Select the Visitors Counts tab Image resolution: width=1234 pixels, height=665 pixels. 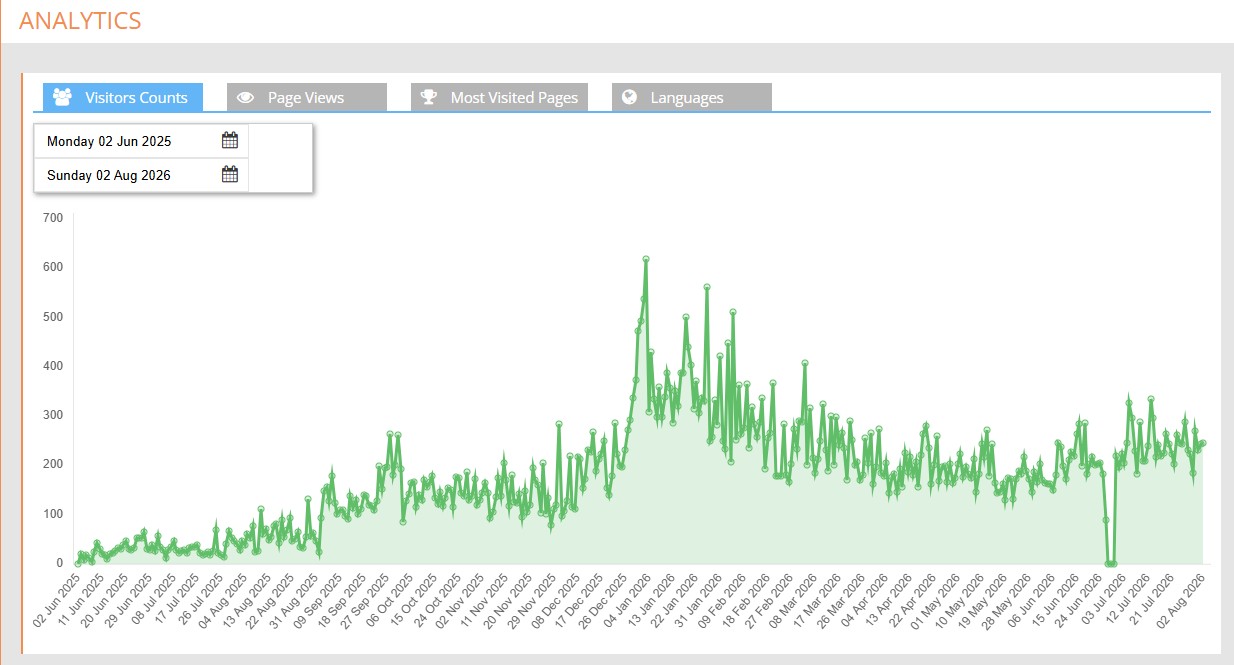(x=123, y=97)
